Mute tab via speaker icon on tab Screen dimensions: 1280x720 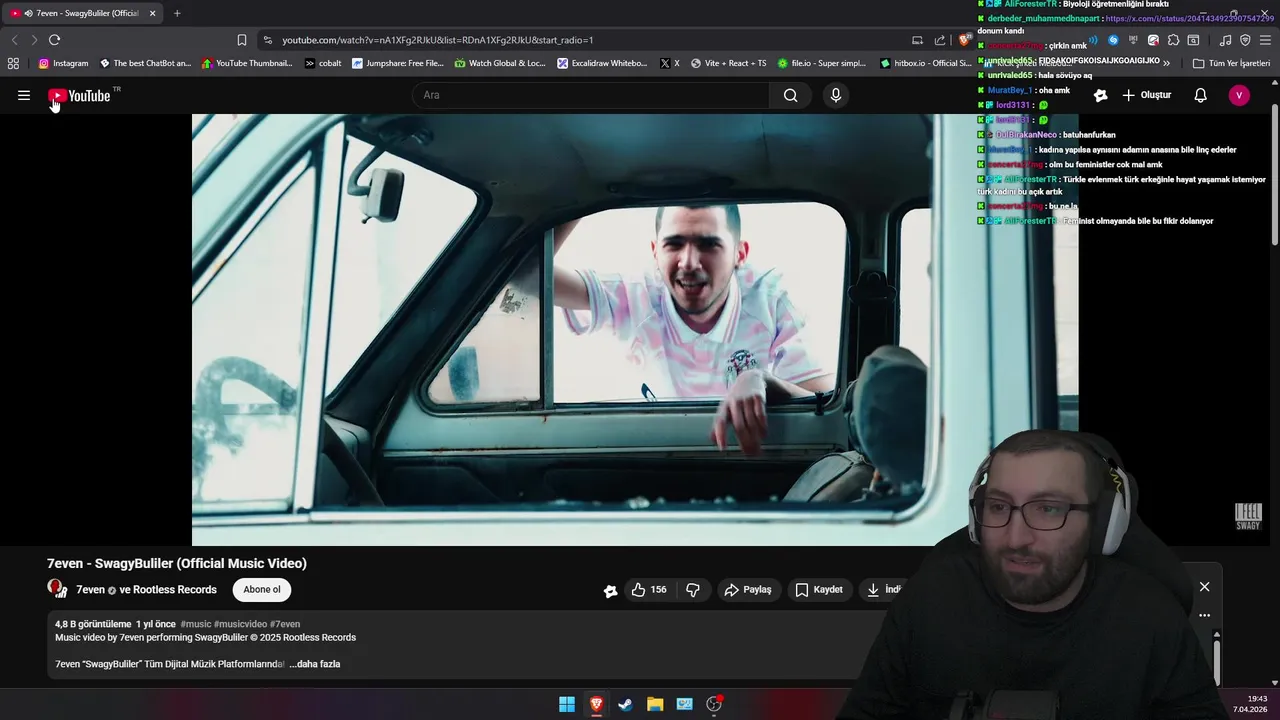[x=27, y=13]
